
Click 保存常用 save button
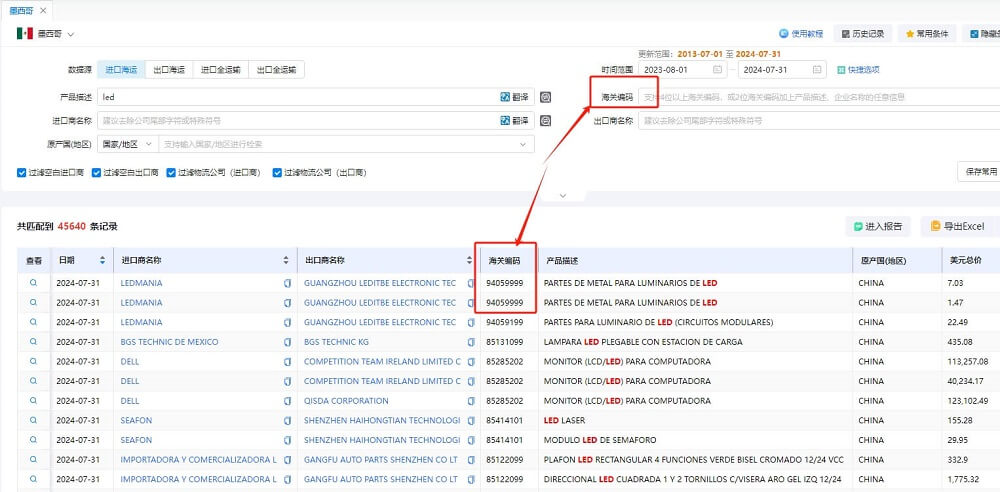coord(979,172)
